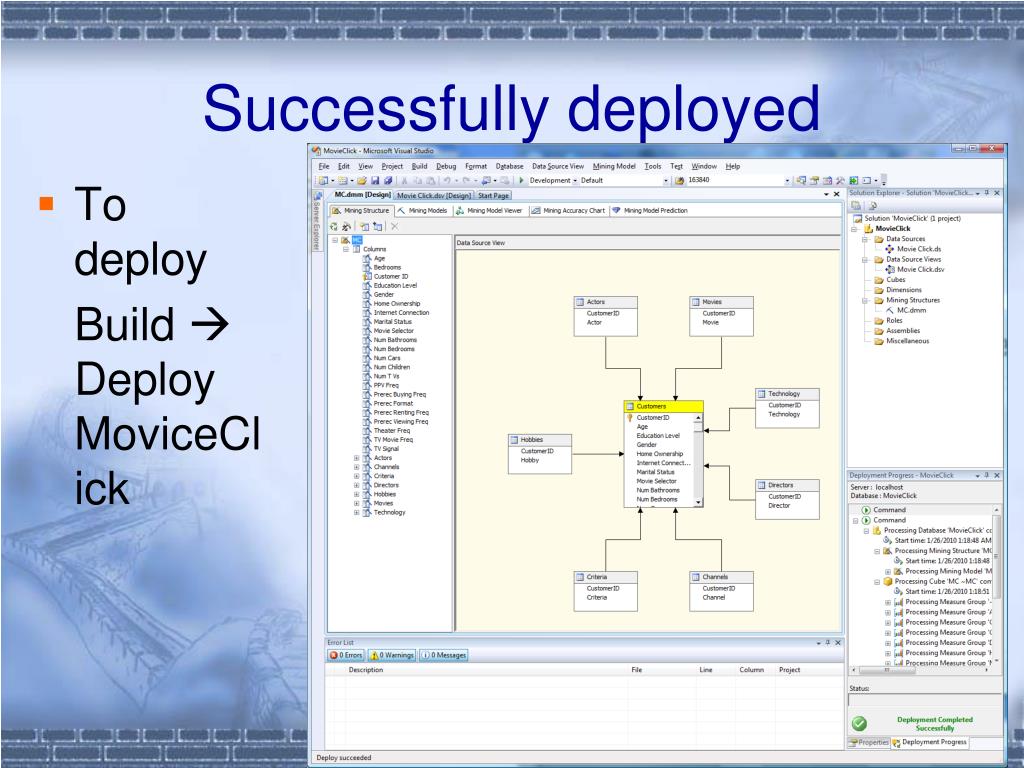The height and width of the screenshot is (768, 1024).
Task: Select the Roles folder in Solution Explorer
Action: pyautogui.click(x=894, y=321)
